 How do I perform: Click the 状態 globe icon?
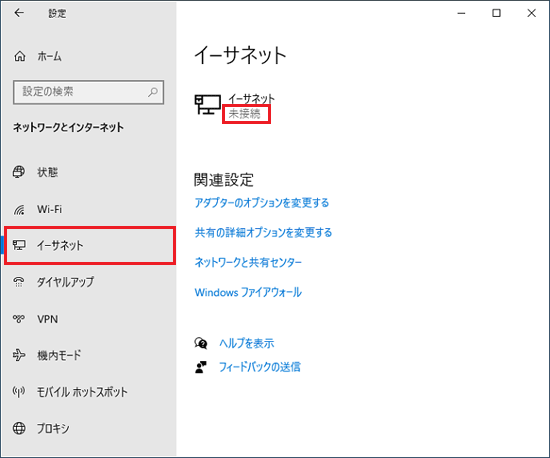(19, 172)
